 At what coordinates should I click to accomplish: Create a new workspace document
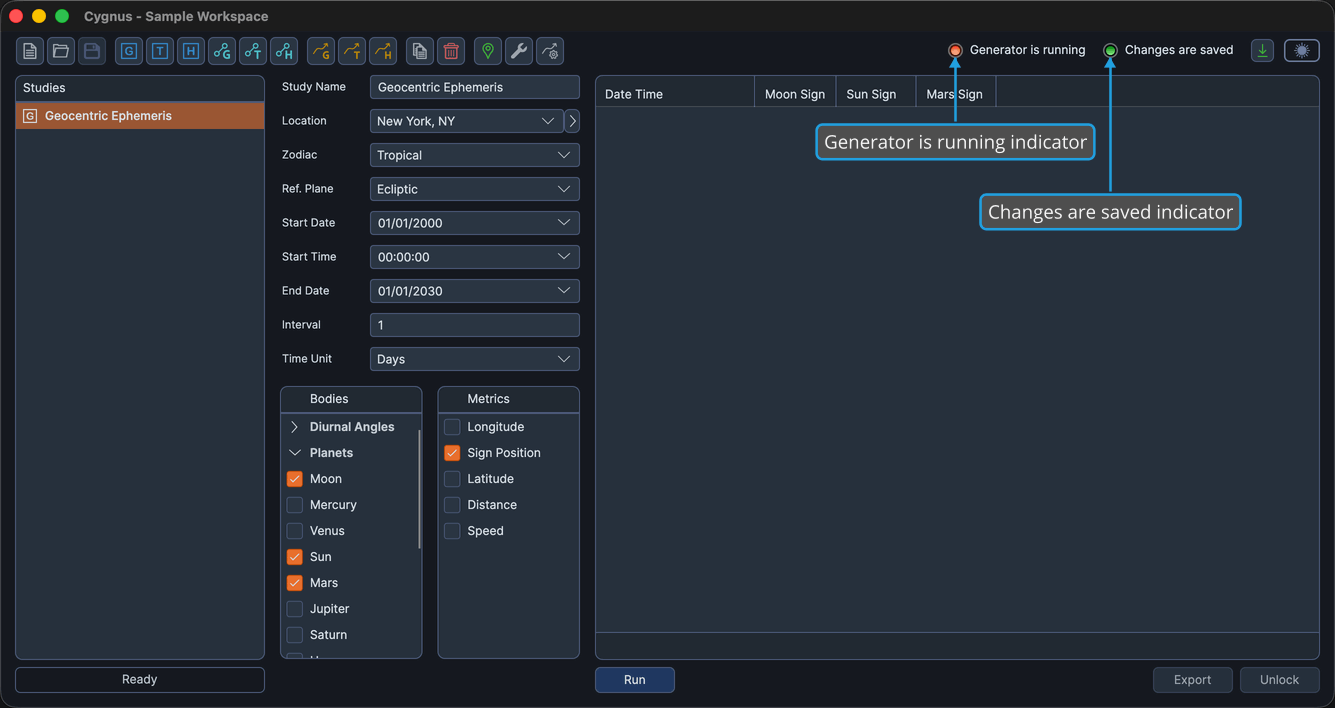pyautogui.click(x=30, y=51)
